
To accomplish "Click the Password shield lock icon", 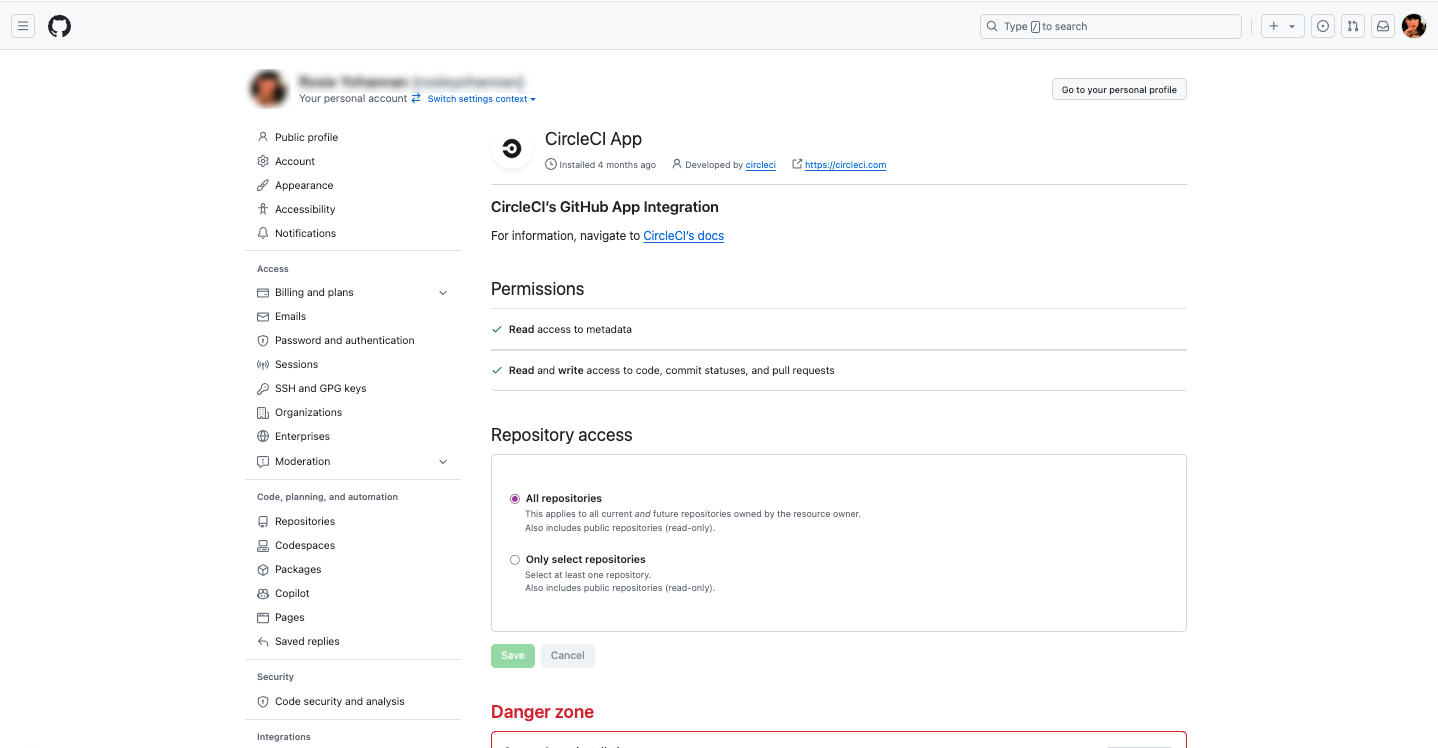I will click(263, 340).
